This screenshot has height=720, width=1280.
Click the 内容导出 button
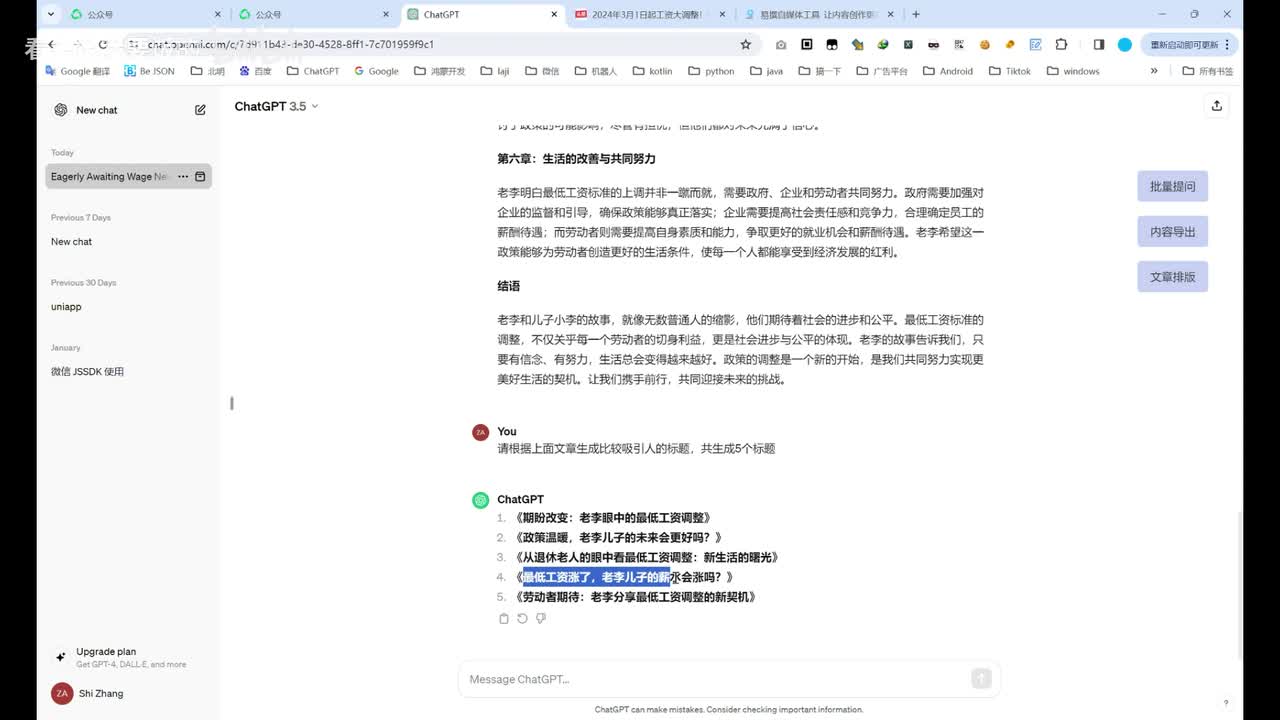(1172, 232)
